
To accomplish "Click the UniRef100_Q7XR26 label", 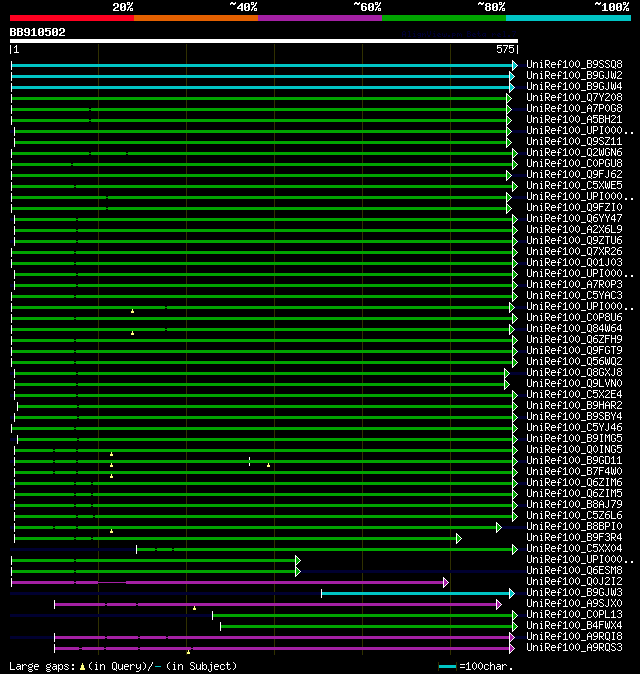I will pyautogui.click(x=574, y=251).
